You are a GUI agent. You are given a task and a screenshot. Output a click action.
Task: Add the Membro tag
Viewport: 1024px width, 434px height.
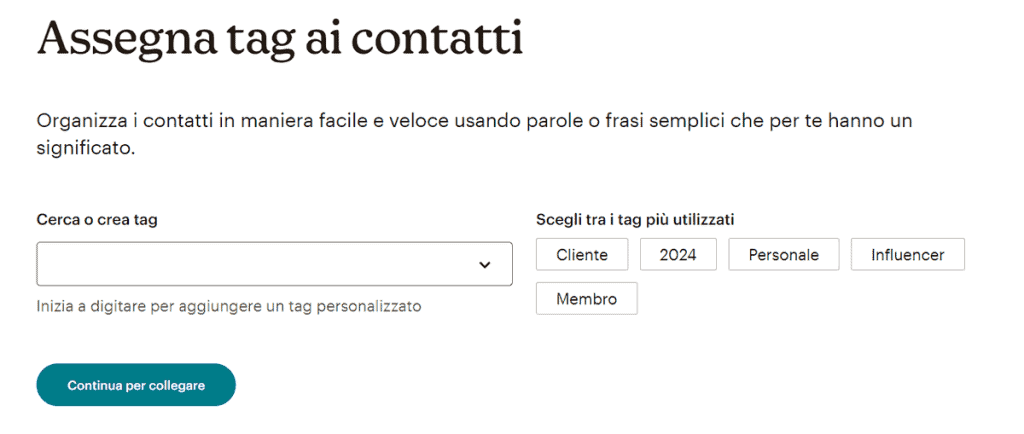pyautogui.click(x=586, y=299)
